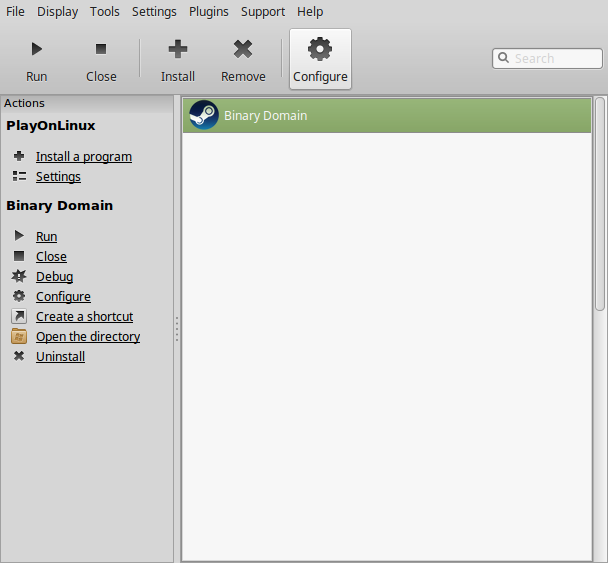Click the Settings link in Actions panel
608x563 pixels.
coord(58,177)
